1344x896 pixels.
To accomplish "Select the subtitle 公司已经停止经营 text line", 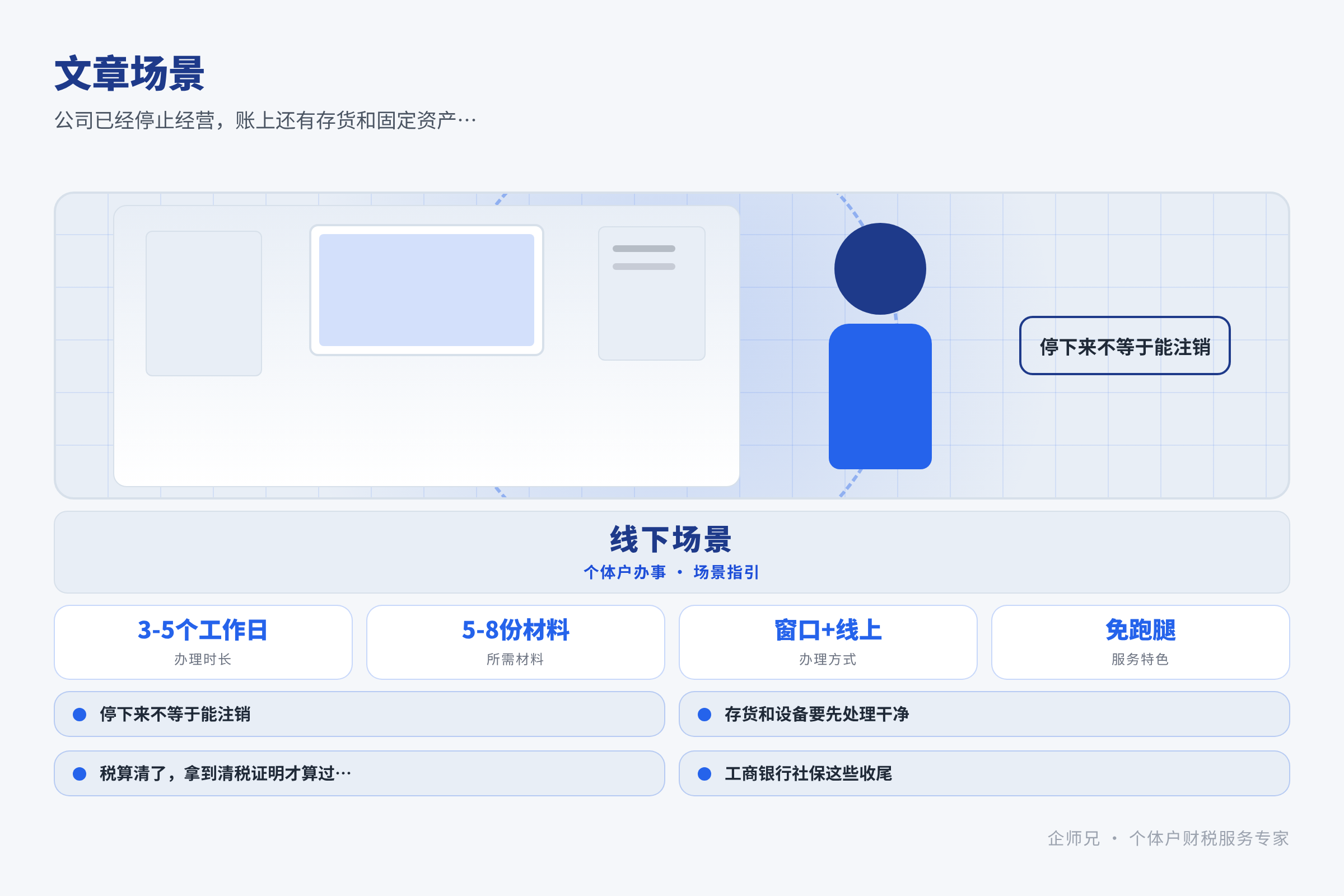I will point(265,120).
